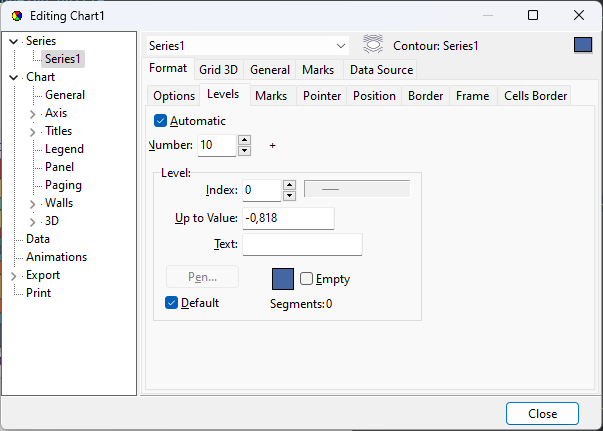Open the Pointer sub-tab

click(322, 96)
